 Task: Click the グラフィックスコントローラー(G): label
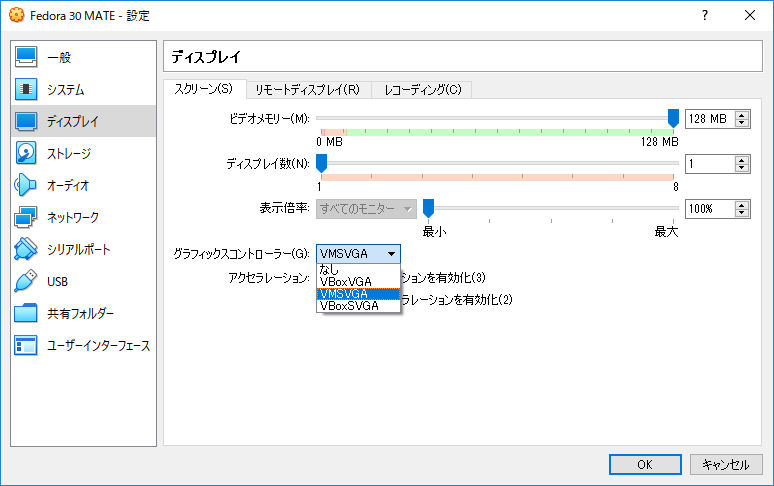click(x=241, y=254)
